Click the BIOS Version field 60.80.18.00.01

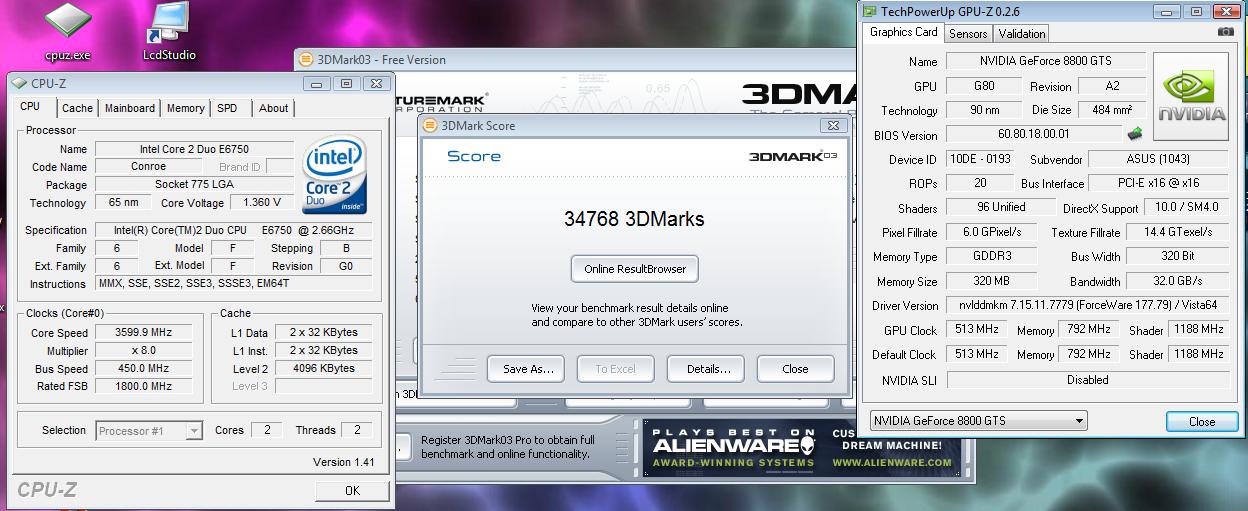1034,134
